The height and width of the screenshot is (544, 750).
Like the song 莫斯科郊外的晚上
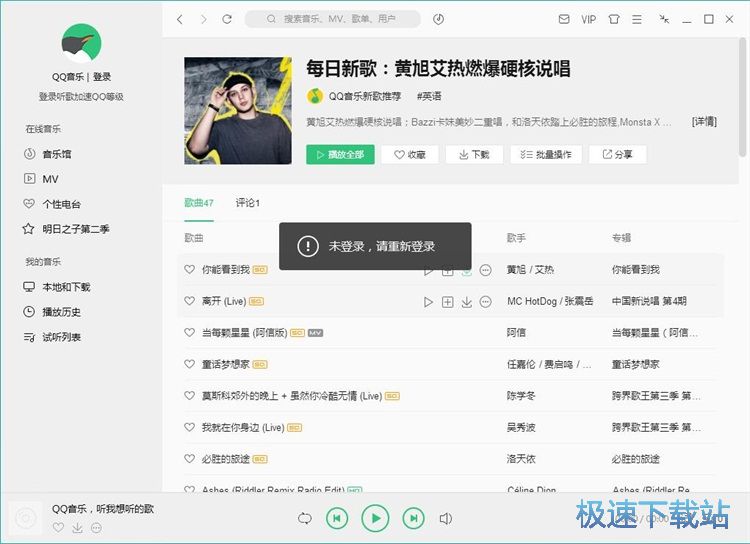pos(189,396)
